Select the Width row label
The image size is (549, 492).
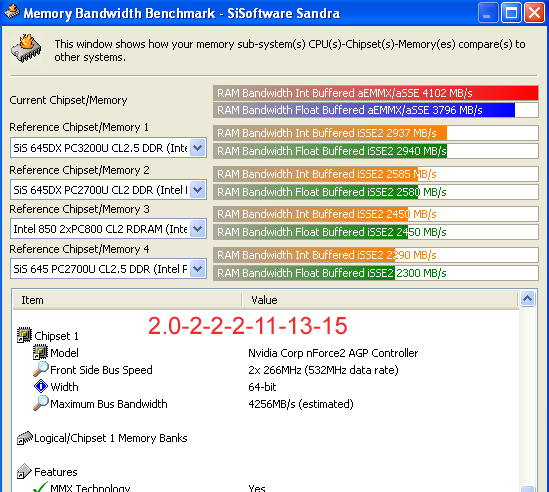point(64,387)
